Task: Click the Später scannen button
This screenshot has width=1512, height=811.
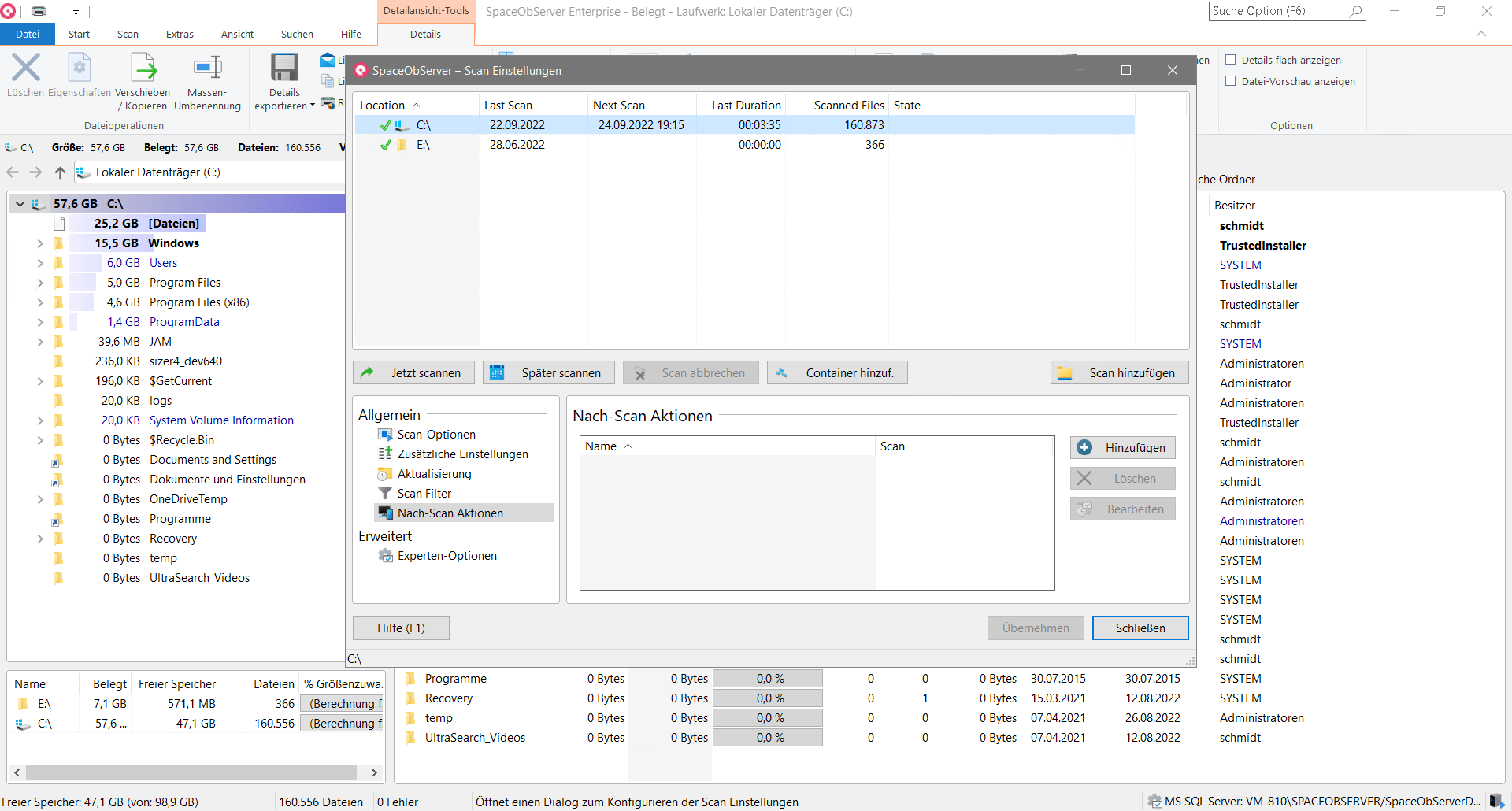Action: pos(548,373)
